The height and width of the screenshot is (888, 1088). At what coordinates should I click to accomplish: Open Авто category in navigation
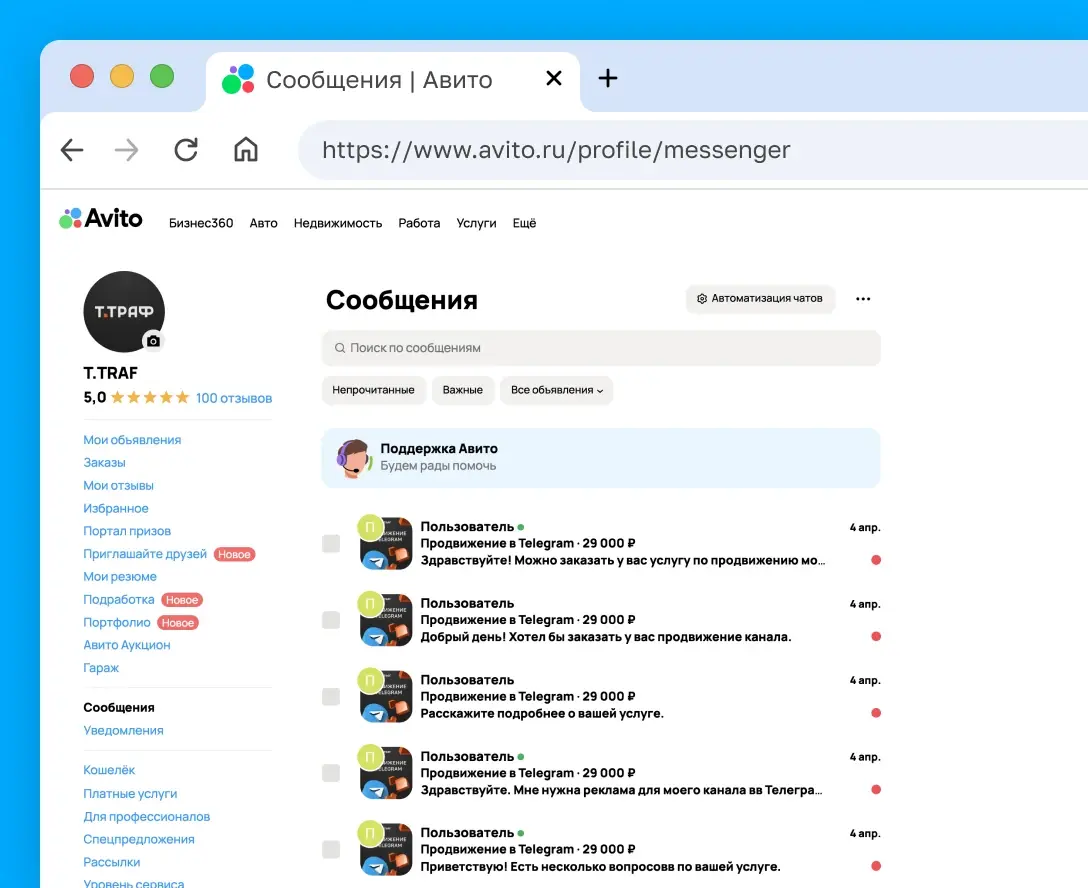(x=264, y=223)
